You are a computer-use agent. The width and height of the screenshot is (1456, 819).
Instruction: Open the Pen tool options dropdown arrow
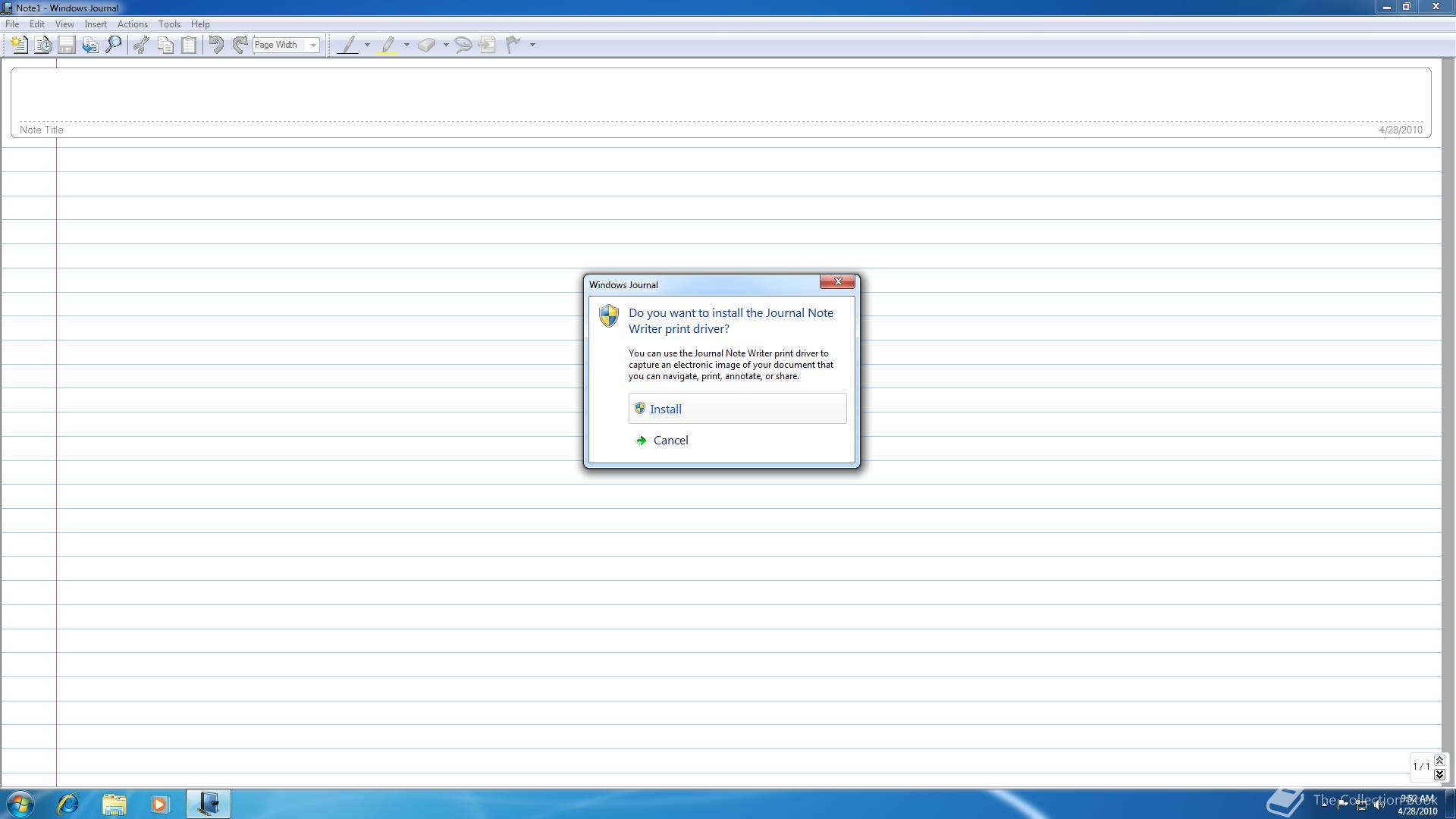367,45
